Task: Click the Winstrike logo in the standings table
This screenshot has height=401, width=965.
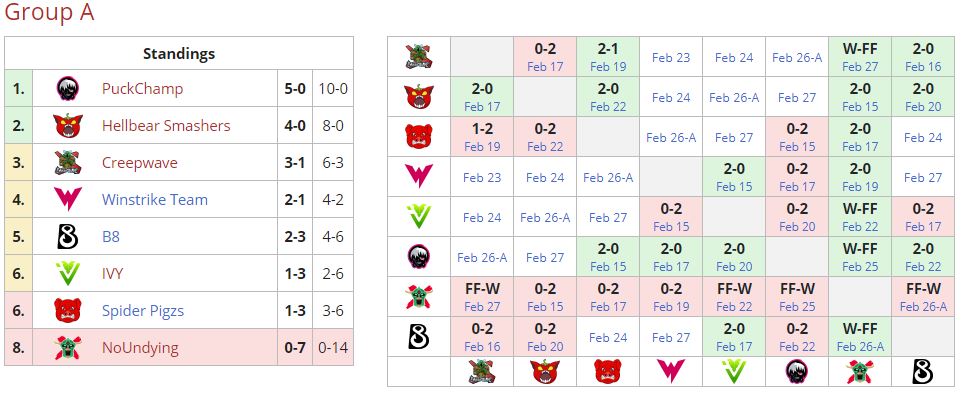Action: coord(67,200)
